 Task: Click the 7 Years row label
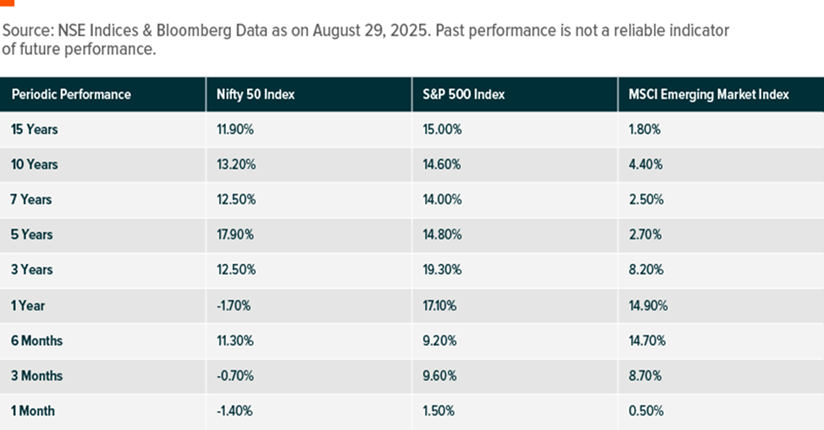tap(32, 199)
